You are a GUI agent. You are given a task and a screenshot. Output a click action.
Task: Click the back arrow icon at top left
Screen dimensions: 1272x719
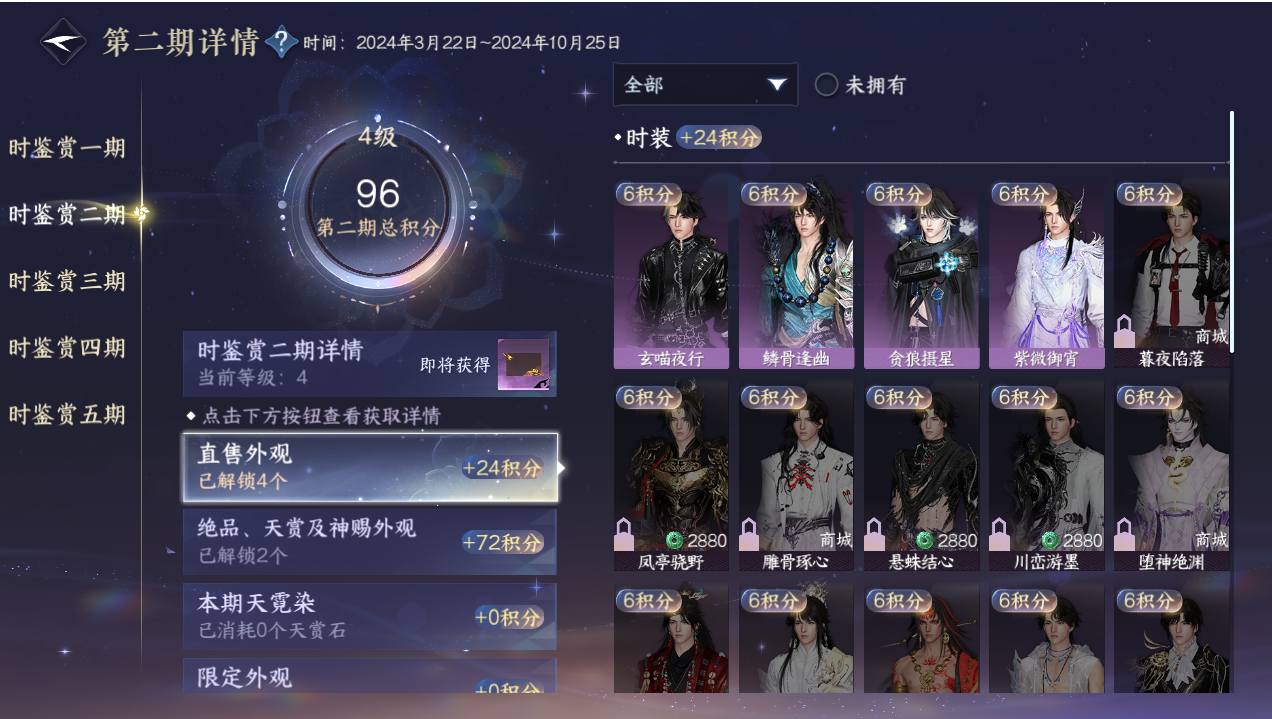[62, 42]
